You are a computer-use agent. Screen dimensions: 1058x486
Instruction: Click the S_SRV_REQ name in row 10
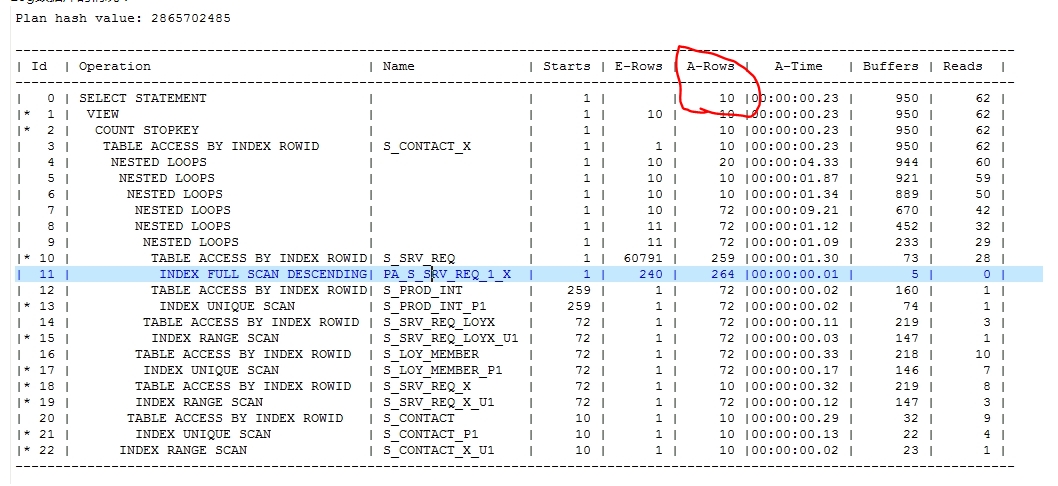[x=419, y=259]
